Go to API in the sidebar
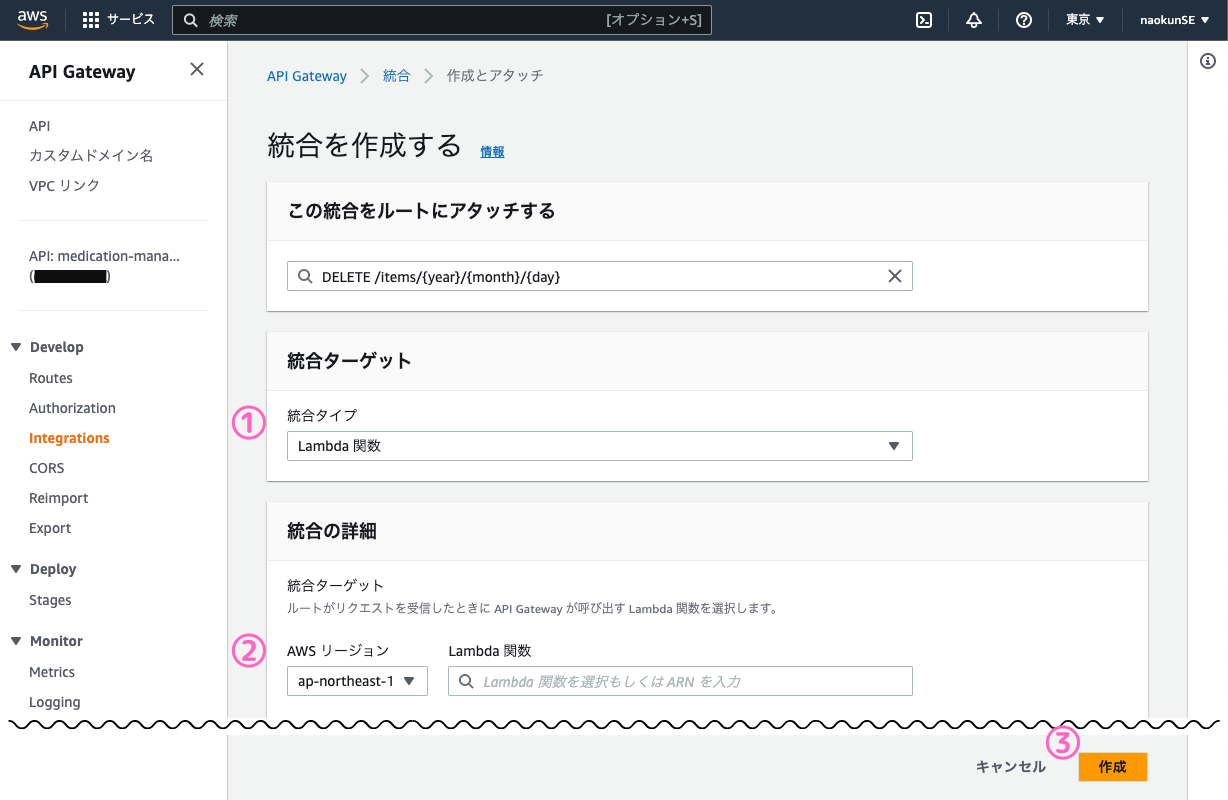 [x=40, y=126]
